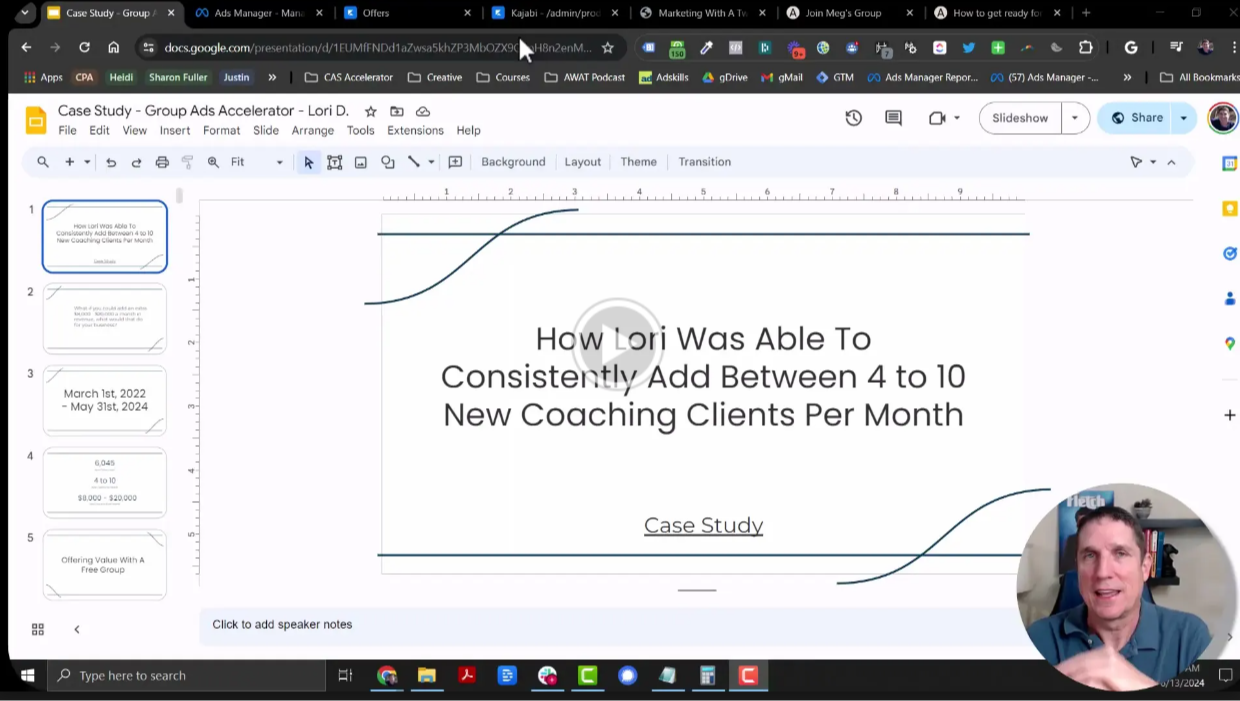Open the Google Calendar side panel icon
Viewport: 1240px width, 701px height.
(1229, 163)
